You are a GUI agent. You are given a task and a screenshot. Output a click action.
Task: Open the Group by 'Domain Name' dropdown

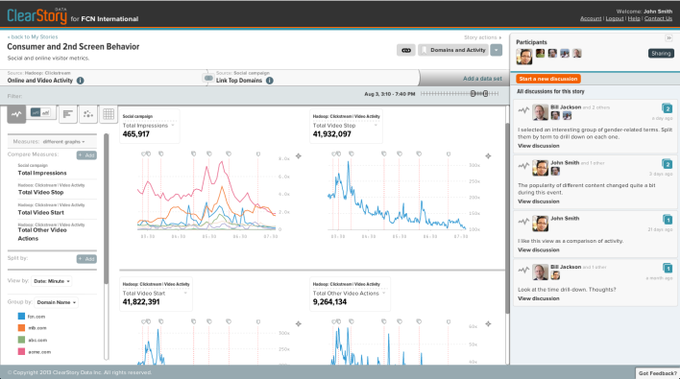click(56, 302)
